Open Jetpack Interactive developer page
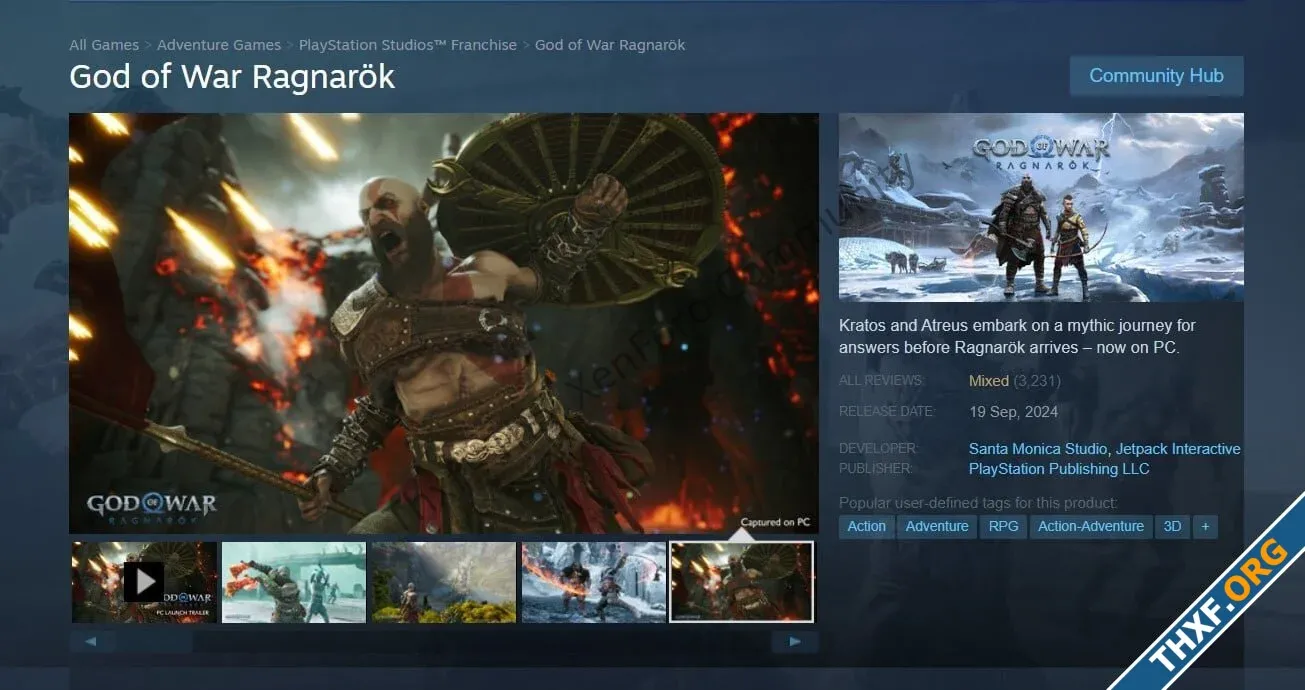Image resolution: width=1305 pixels, height=690 pixels. (1178, 449)
